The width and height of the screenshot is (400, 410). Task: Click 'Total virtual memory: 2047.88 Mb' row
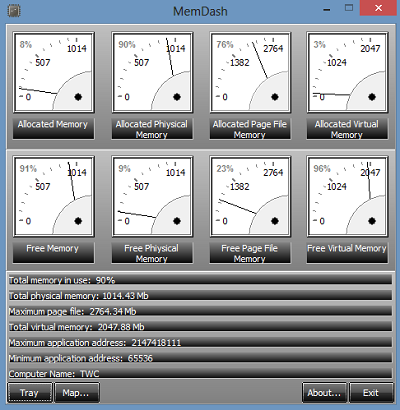[200, 326]
